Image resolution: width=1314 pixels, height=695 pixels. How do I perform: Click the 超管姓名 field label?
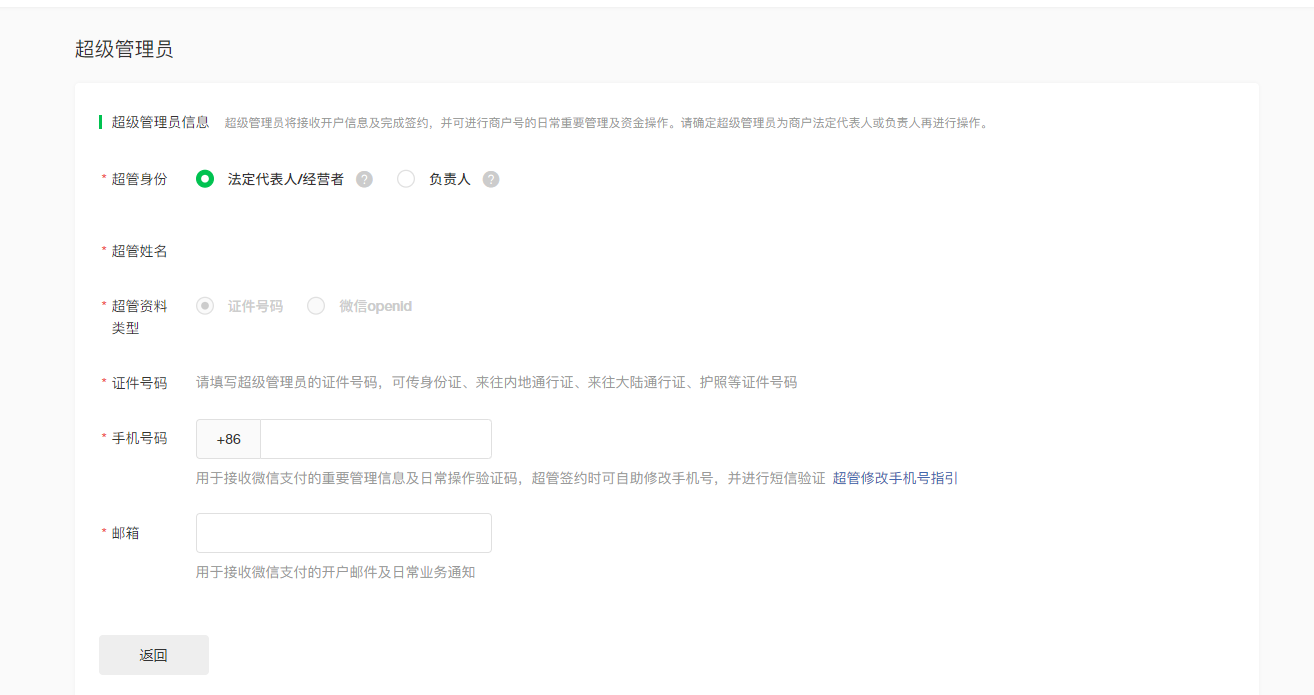pos(139,251)
